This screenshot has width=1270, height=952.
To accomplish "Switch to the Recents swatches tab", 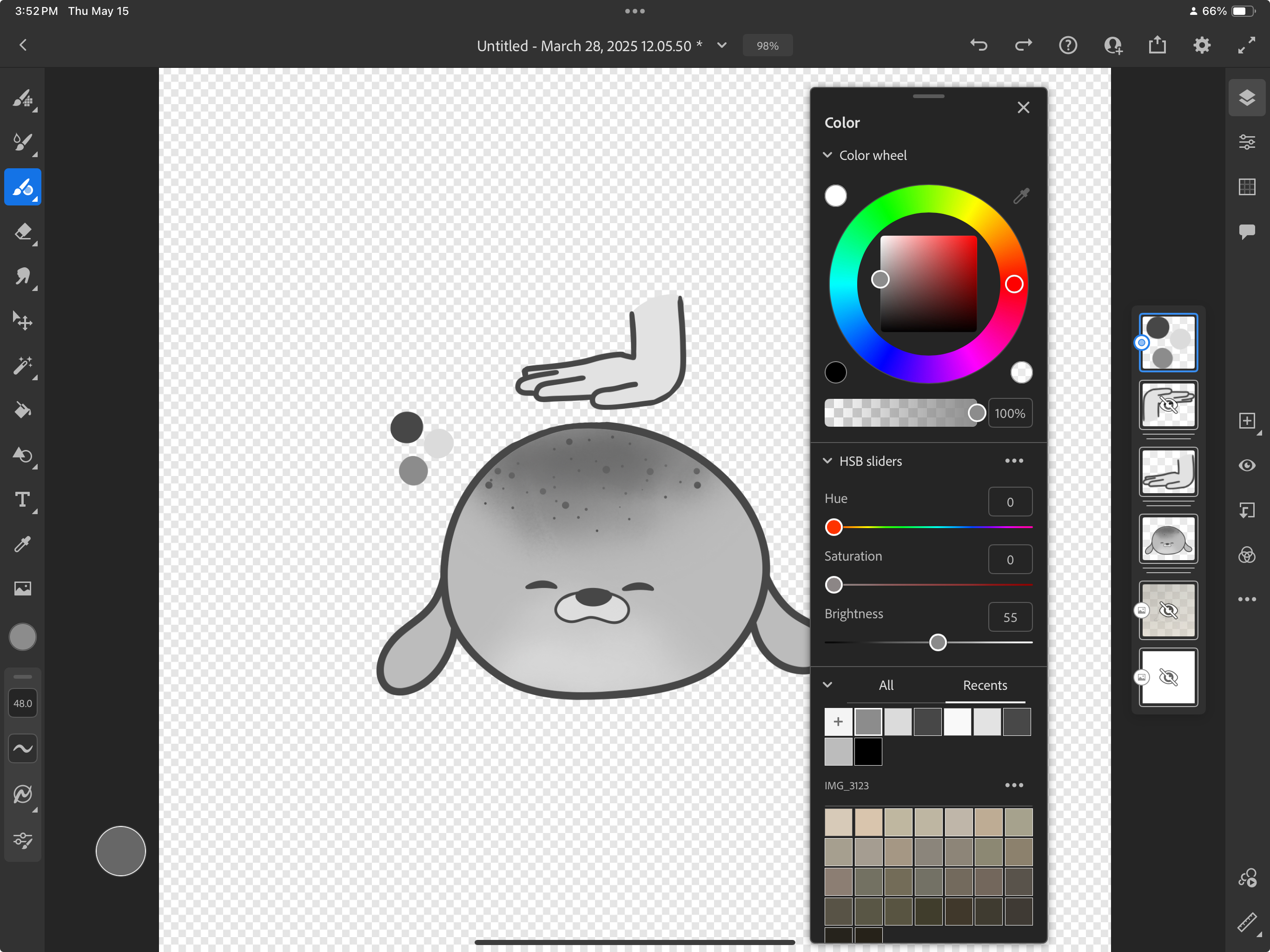I will (985, 685).
